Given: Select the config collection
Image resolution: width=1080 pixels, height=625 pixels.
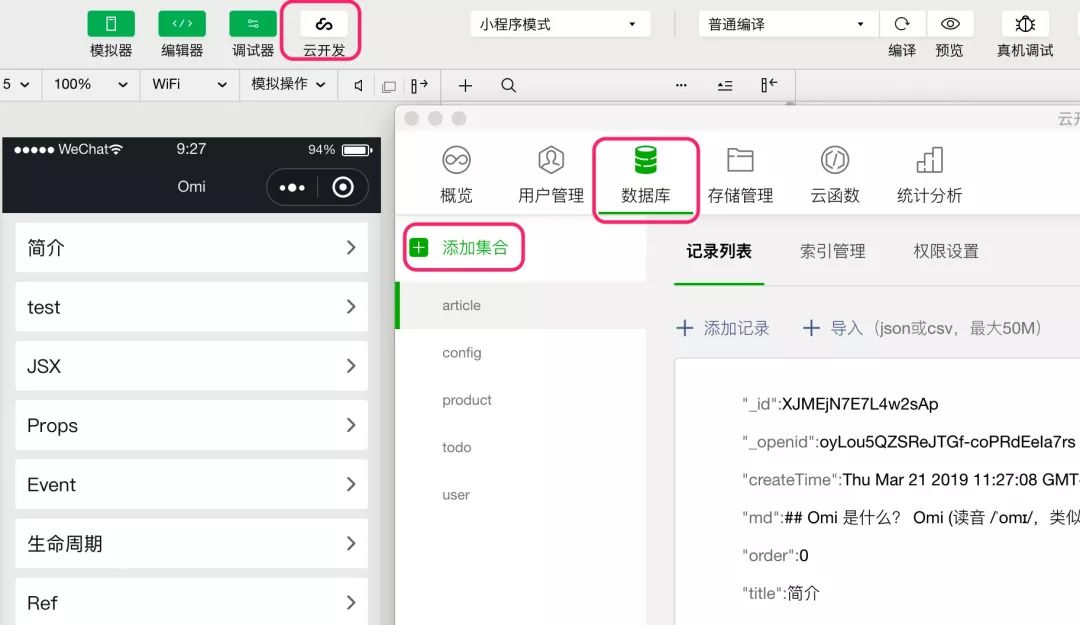Looking at the screenshot, I should (521, 353).
